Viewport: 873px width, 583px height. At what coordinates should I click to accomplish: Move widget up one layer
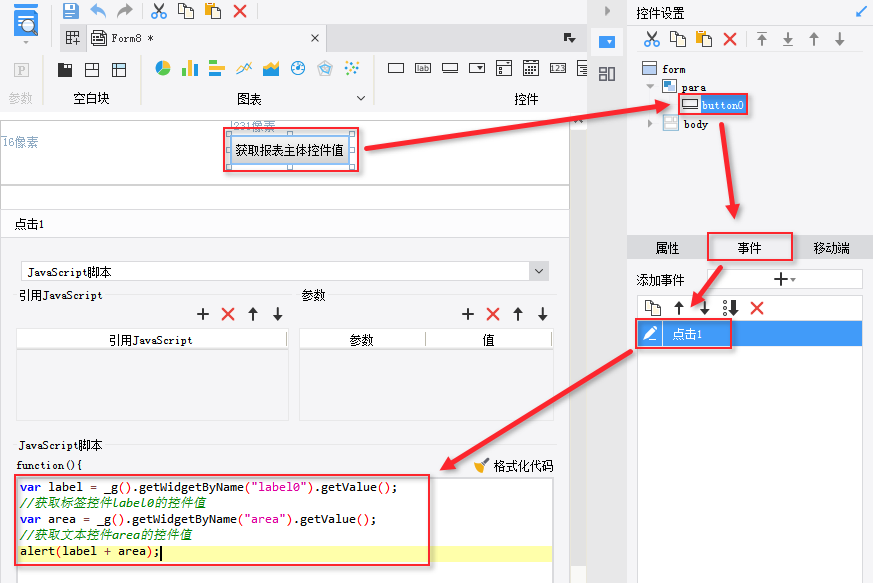click(x=814, y=39)
